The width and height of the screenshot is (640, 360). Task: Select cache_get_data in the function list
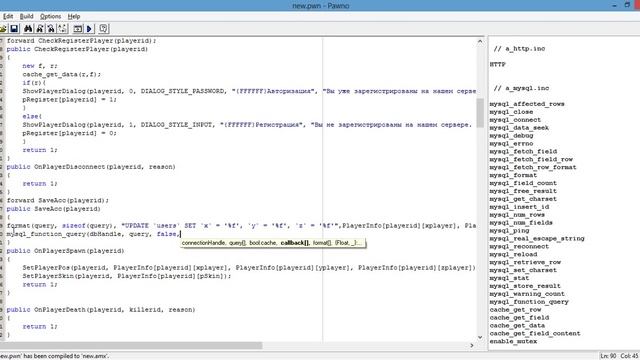[x=517, y=326]
